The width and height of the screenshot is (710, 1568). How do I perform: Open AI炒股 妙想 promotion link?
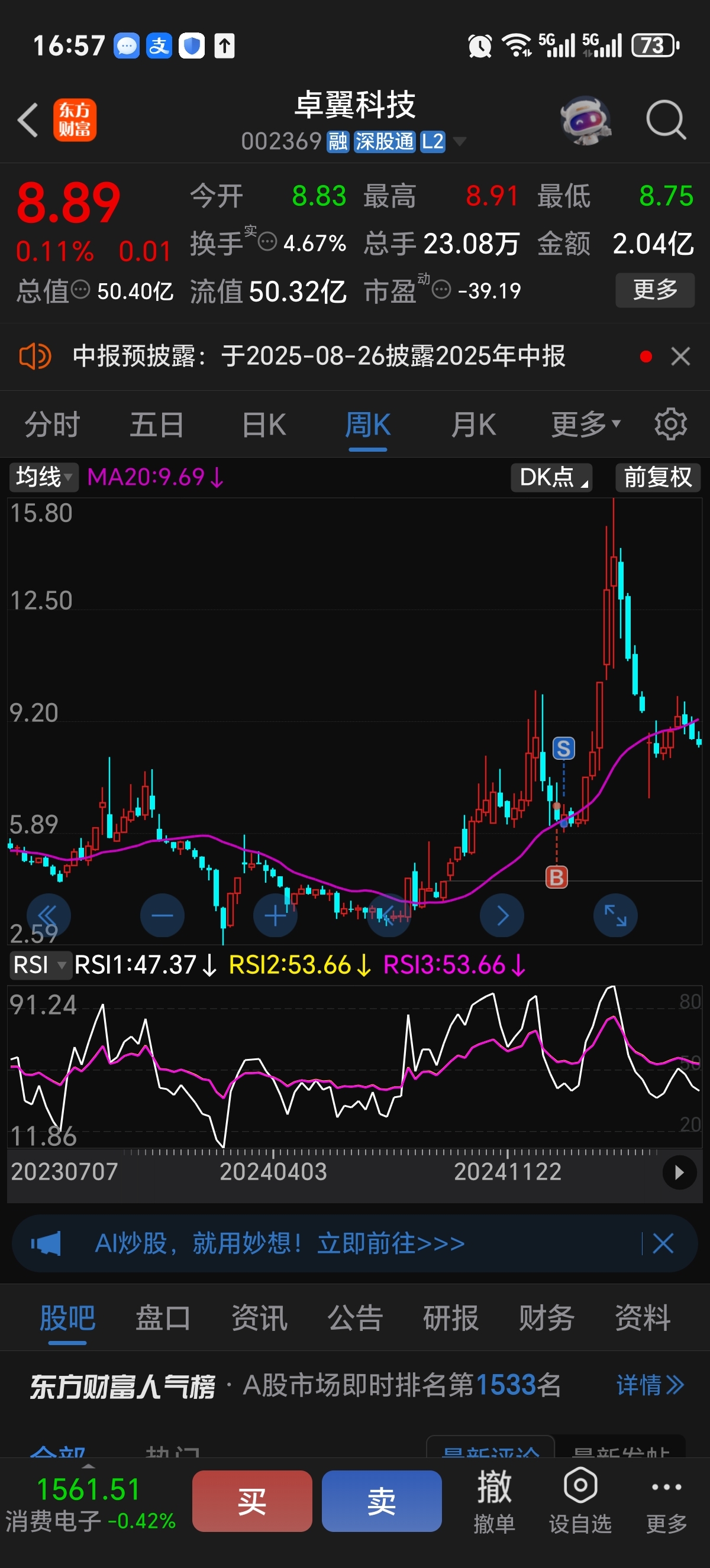click(279, 1243)
